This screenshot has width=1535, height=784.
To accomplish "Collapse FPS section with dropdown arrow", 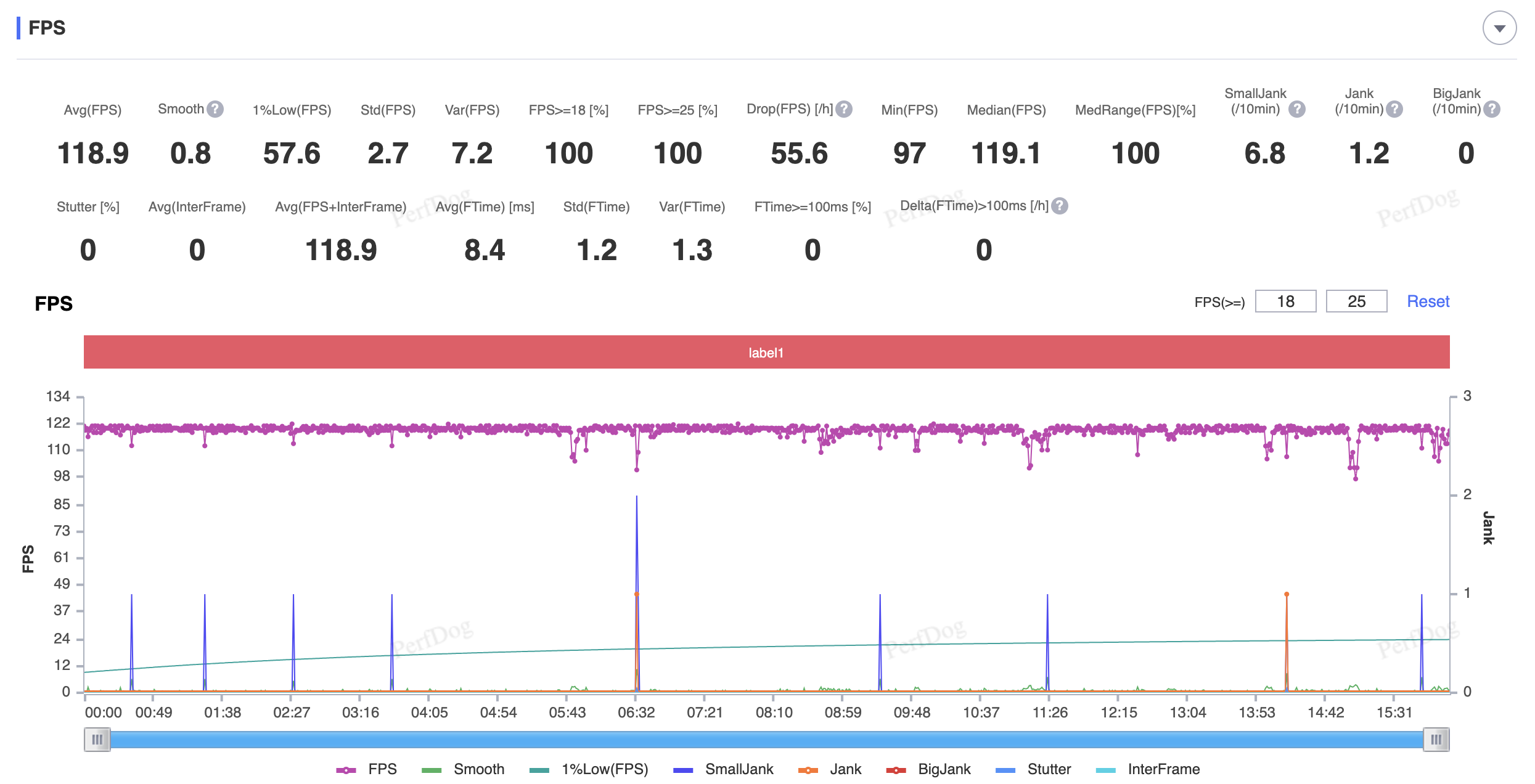I will tap(1499, 28).
